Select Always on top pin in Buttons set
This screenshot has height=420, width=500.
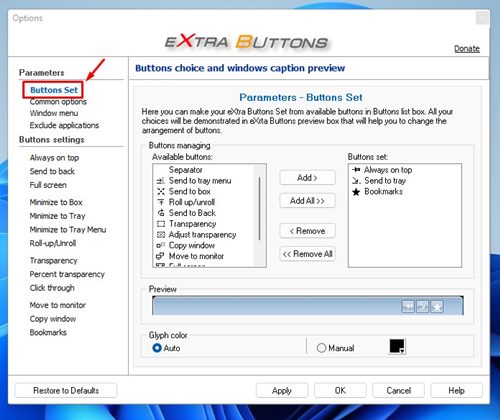[356, 170]
